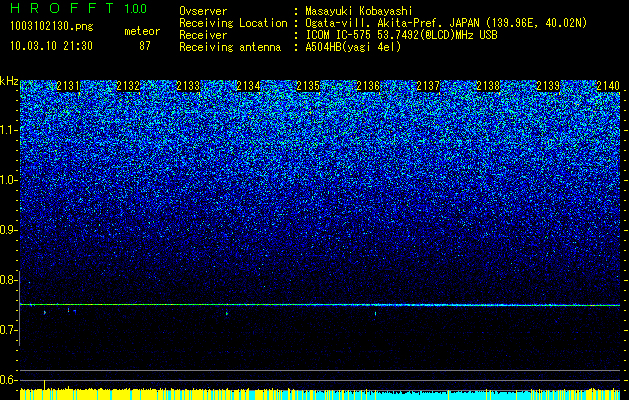Click the 2135 time marker

308,86
